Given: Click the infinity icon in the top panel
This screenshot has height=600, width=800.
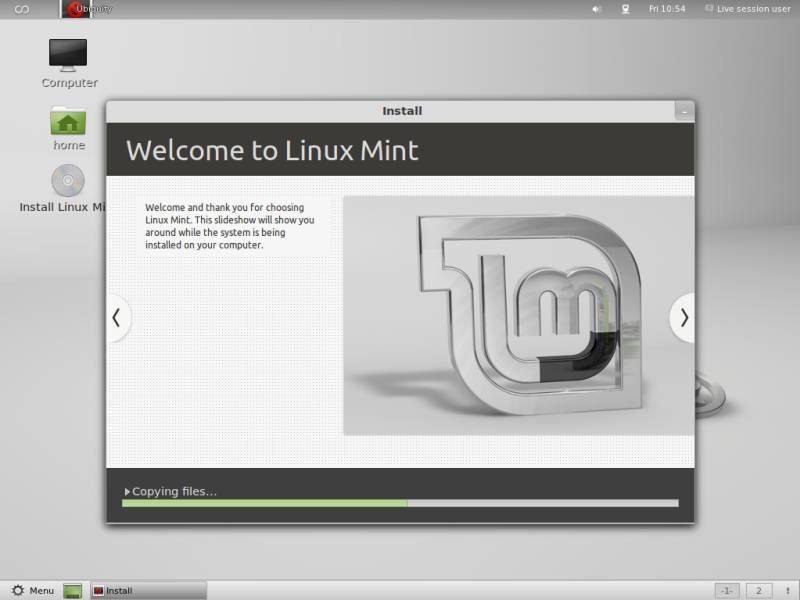Looking at the screenshot, I should coord(21,9).
